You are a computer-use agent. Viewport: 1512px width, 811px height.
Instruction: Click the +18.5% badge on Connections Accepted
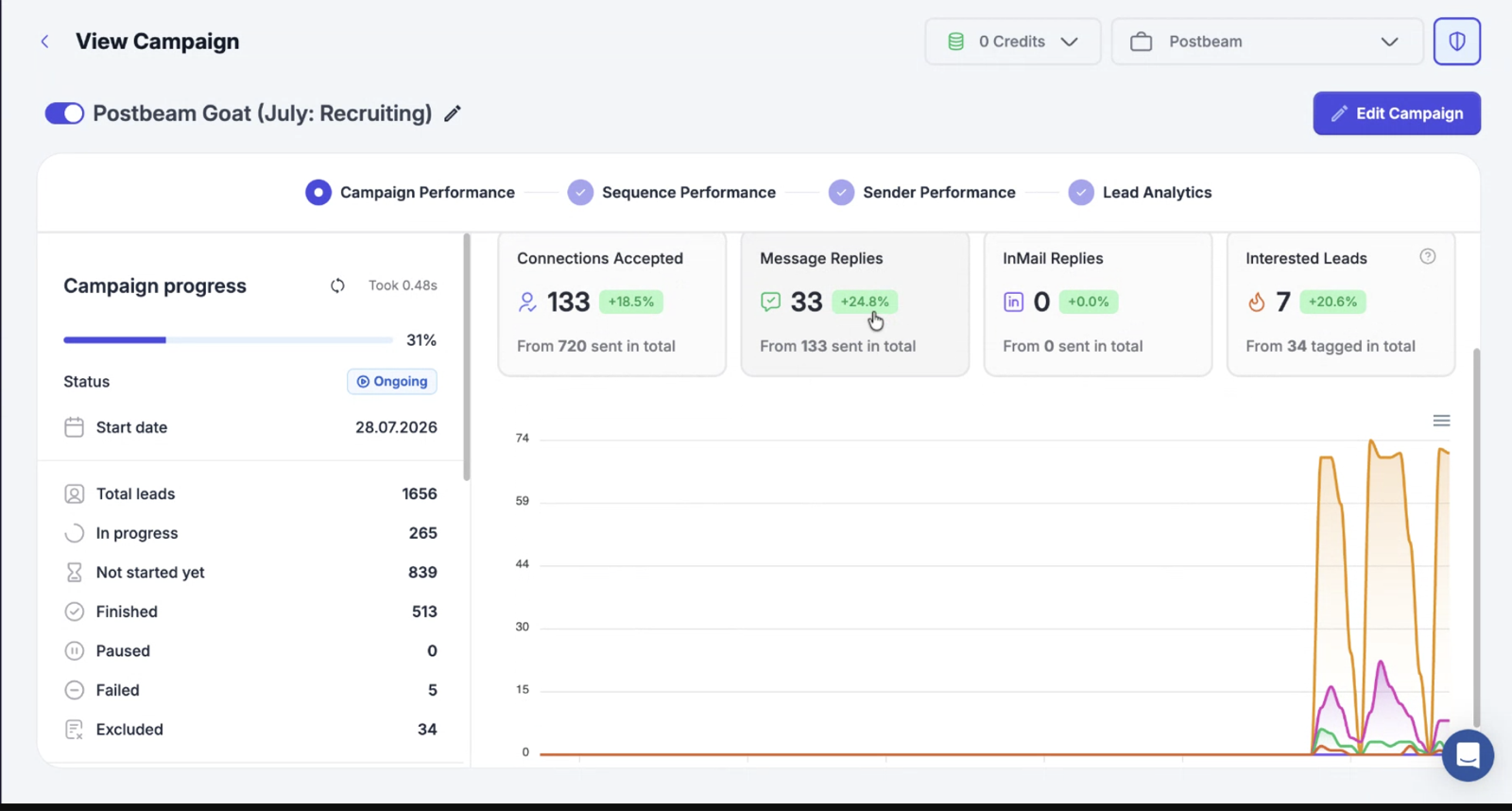tap(631, 302)
